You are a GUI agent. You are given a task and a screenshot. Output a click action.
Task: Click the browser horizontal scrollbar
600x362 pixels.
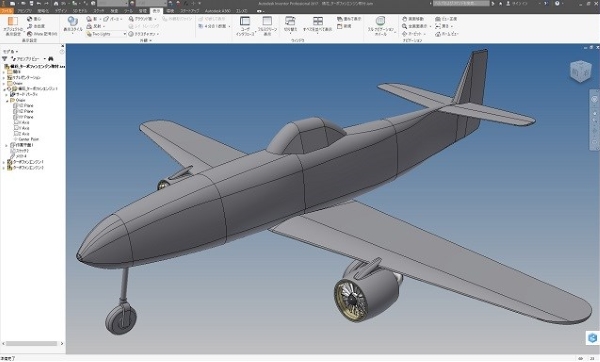coord(31,343)
